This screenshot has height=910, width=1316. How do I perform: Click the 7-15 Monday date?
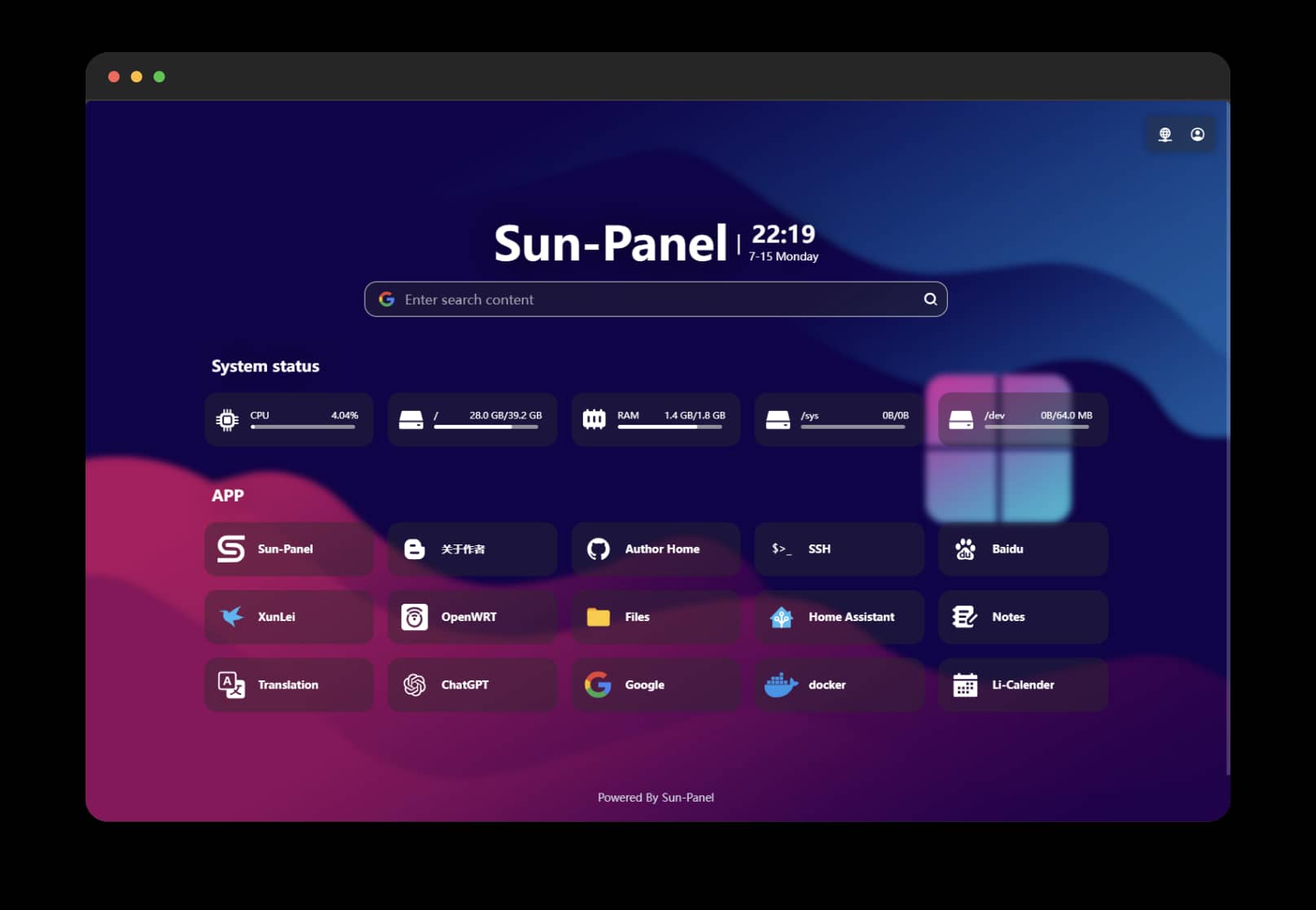click(783, 256)
